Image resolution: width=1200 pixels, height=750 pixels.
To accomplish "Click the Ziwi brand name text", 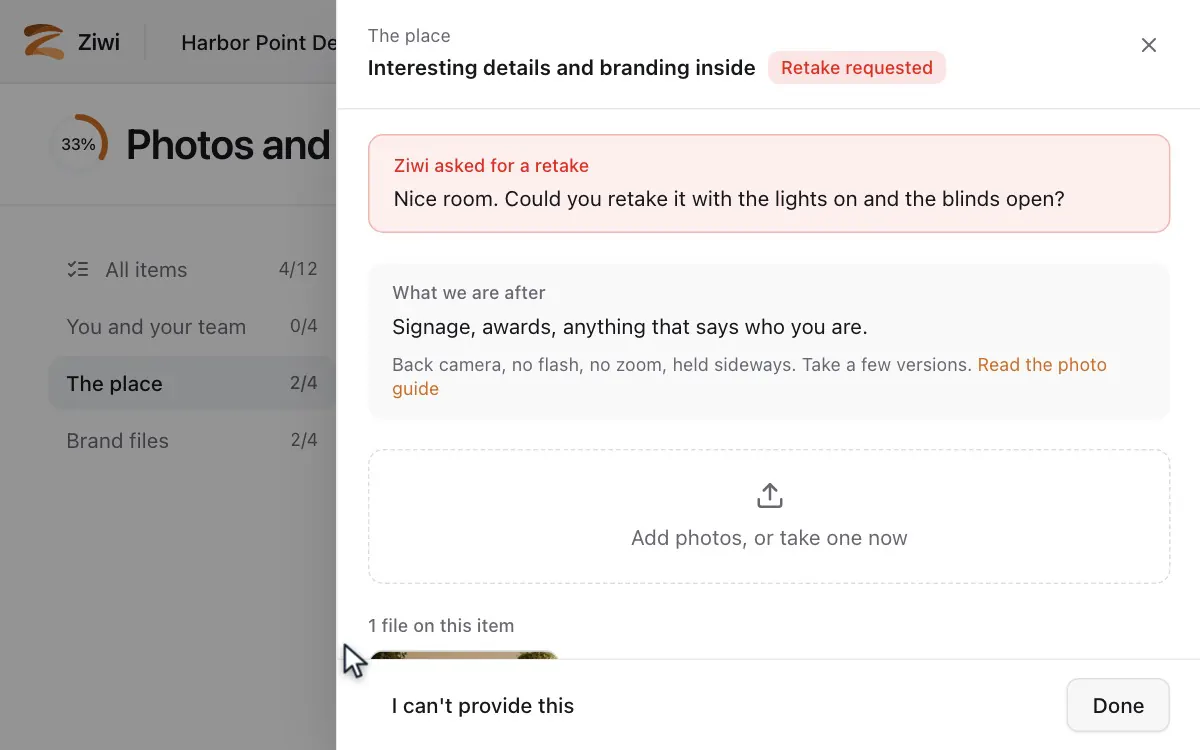I will pyautogui.click(x=99, y=42).
